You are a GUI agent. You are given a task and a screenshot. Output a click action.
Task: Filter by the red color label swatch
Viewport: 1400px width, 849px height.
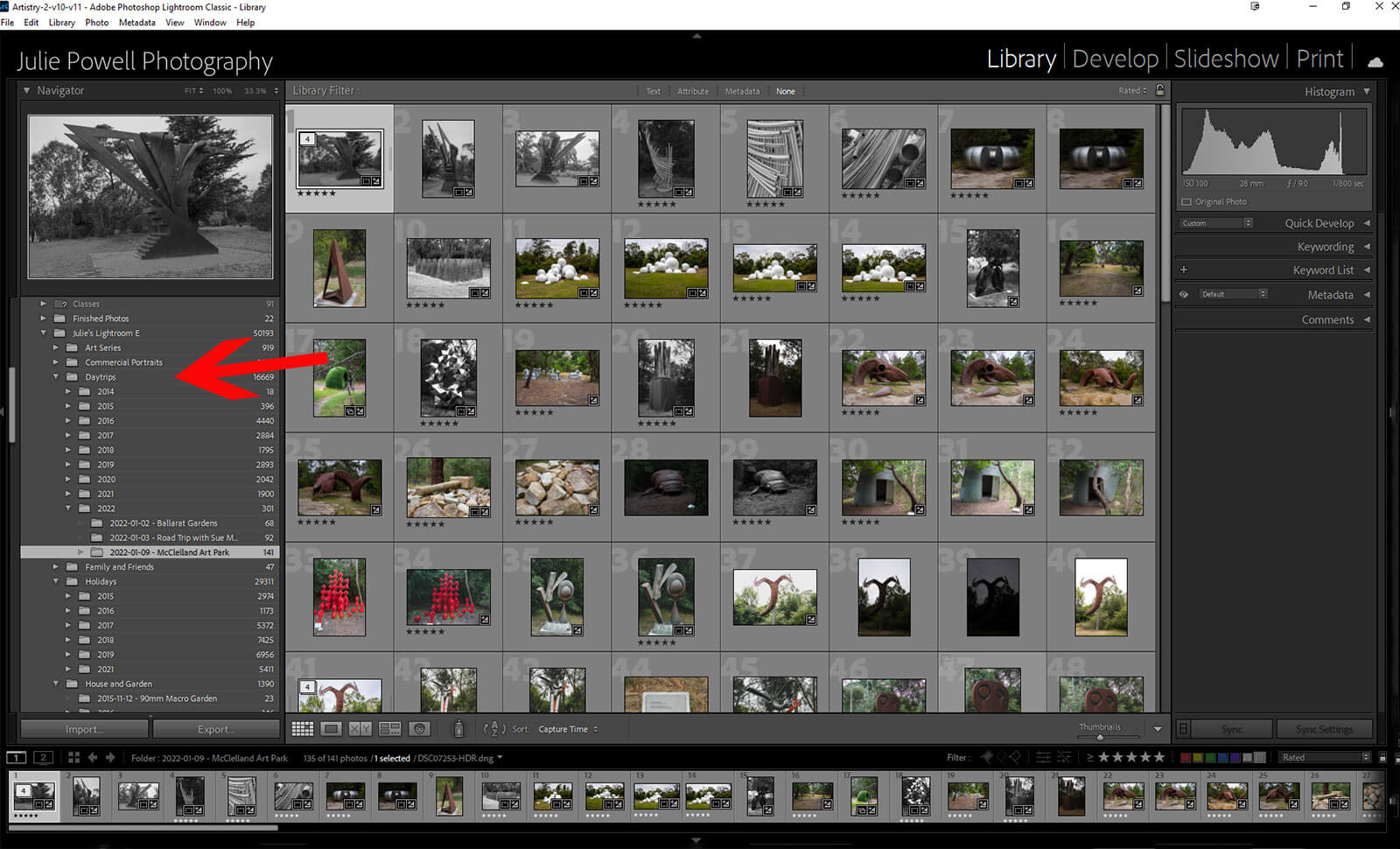(x=1186, y=758)
